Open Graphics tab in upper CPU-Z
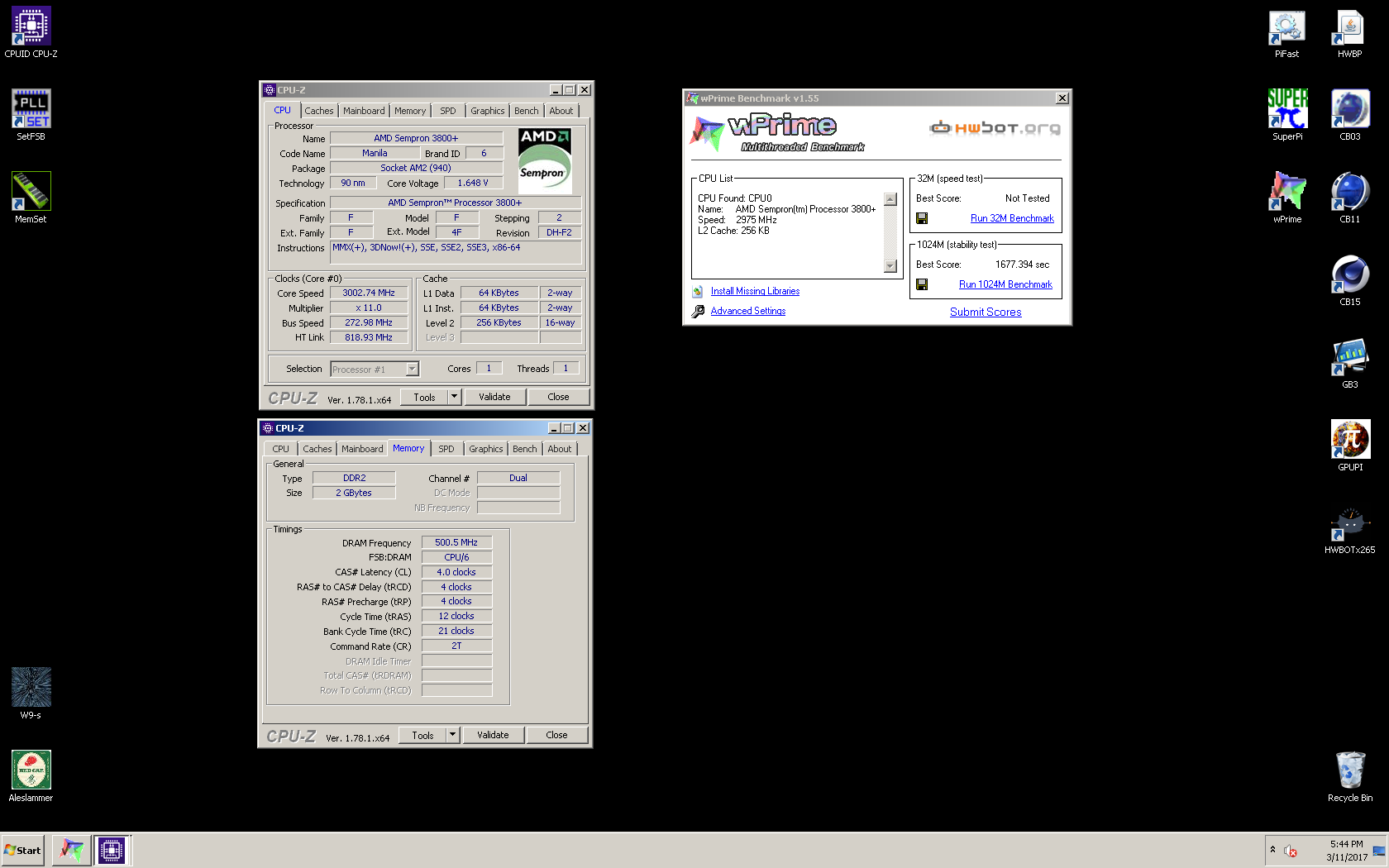This screenshot has height=868, width=1389. click(x=487, y=111)
